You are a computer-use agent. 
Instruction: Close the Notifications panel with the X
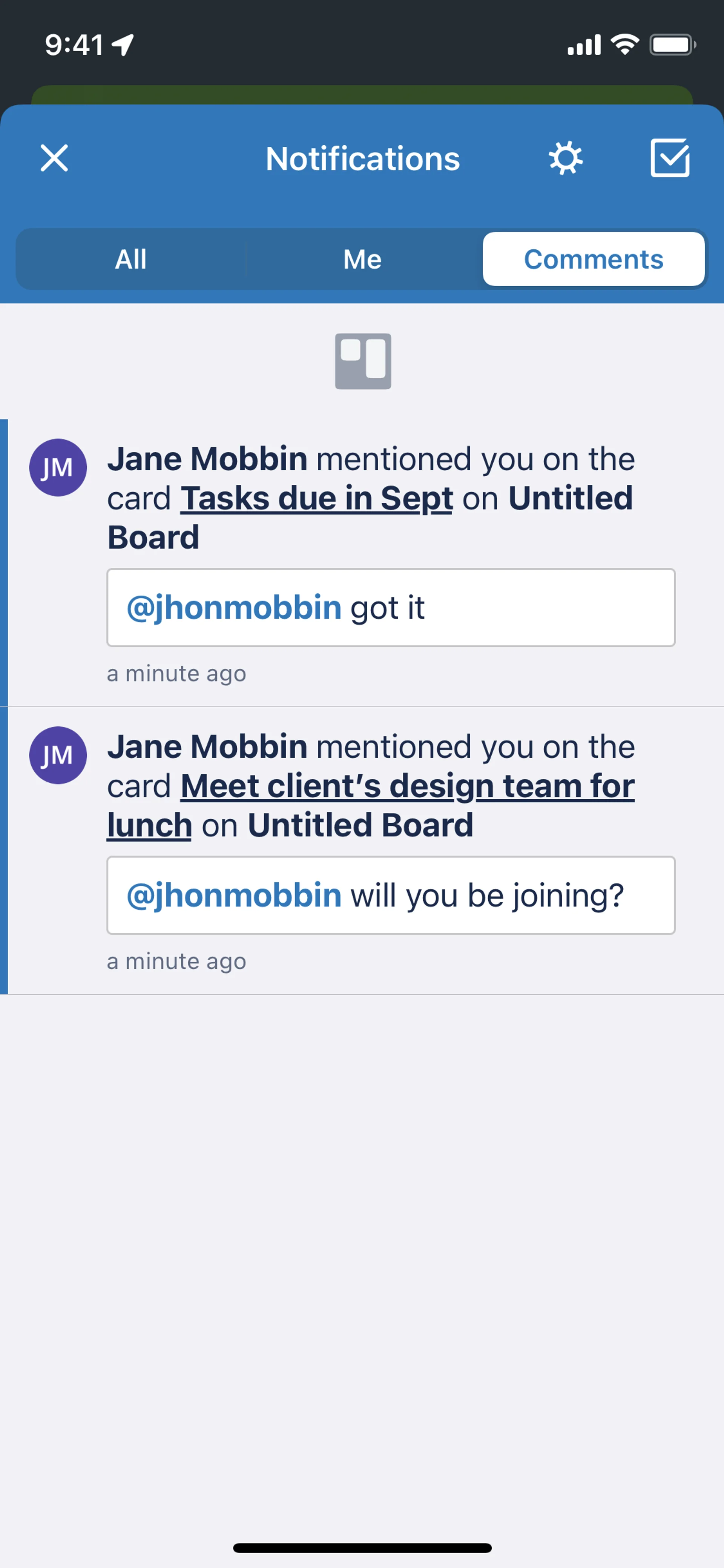click(54, 158)
